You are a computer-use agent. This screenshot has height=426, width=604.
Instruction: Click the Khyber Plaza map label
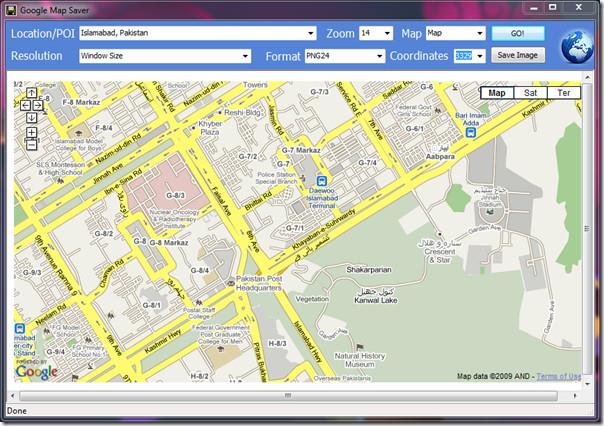pos(210,128)
